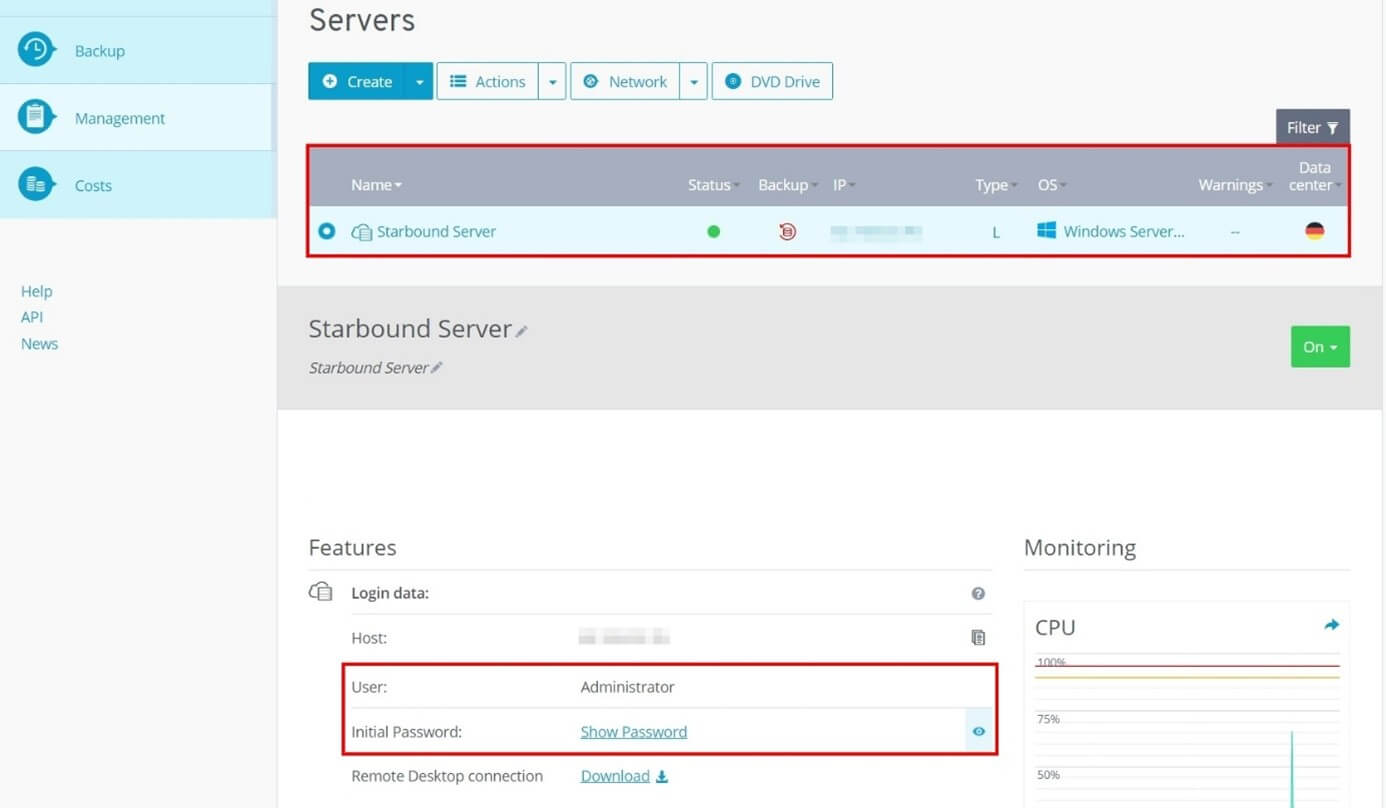The width and height of the screenshot is (1386, 808).
Task: Edit the Starbound Server title with pencil icon
Action: 521,331
